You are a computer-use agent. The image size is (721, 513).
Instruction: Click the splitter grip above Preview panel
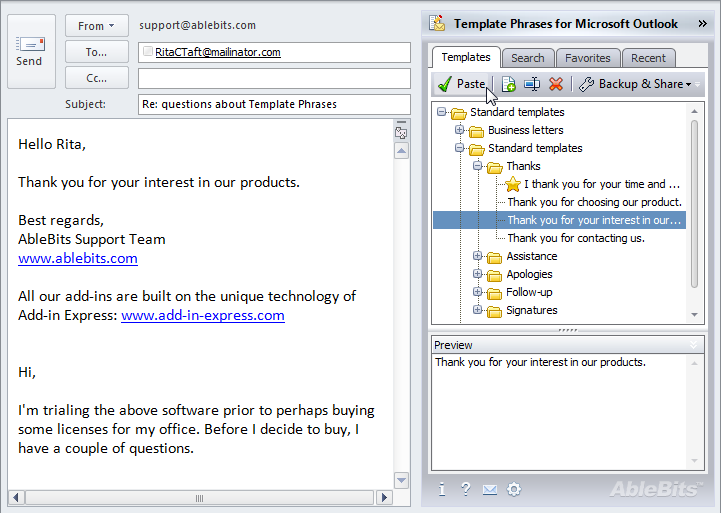pyautogui.click(x=568, y=330)
